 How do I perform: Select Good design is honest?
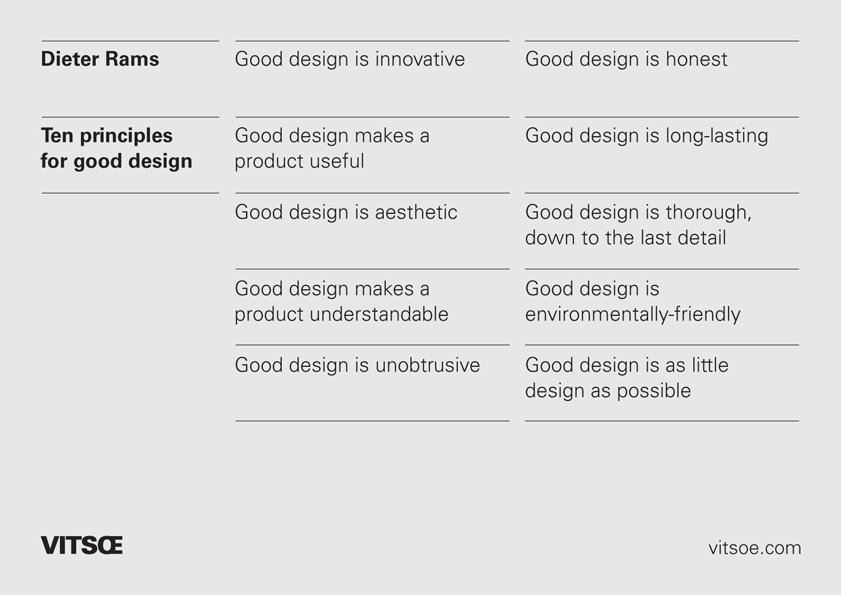click(x=626, y=59)
